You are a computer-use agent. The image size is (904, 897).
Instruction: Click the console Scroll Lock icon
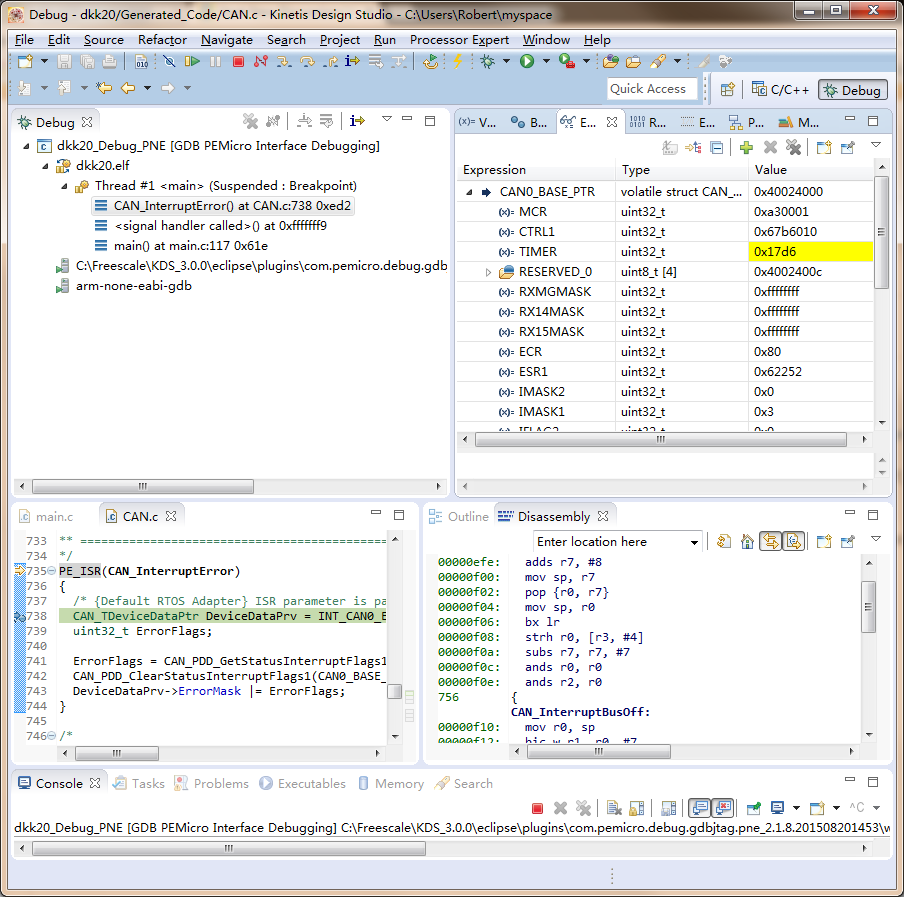pos(636,808)
